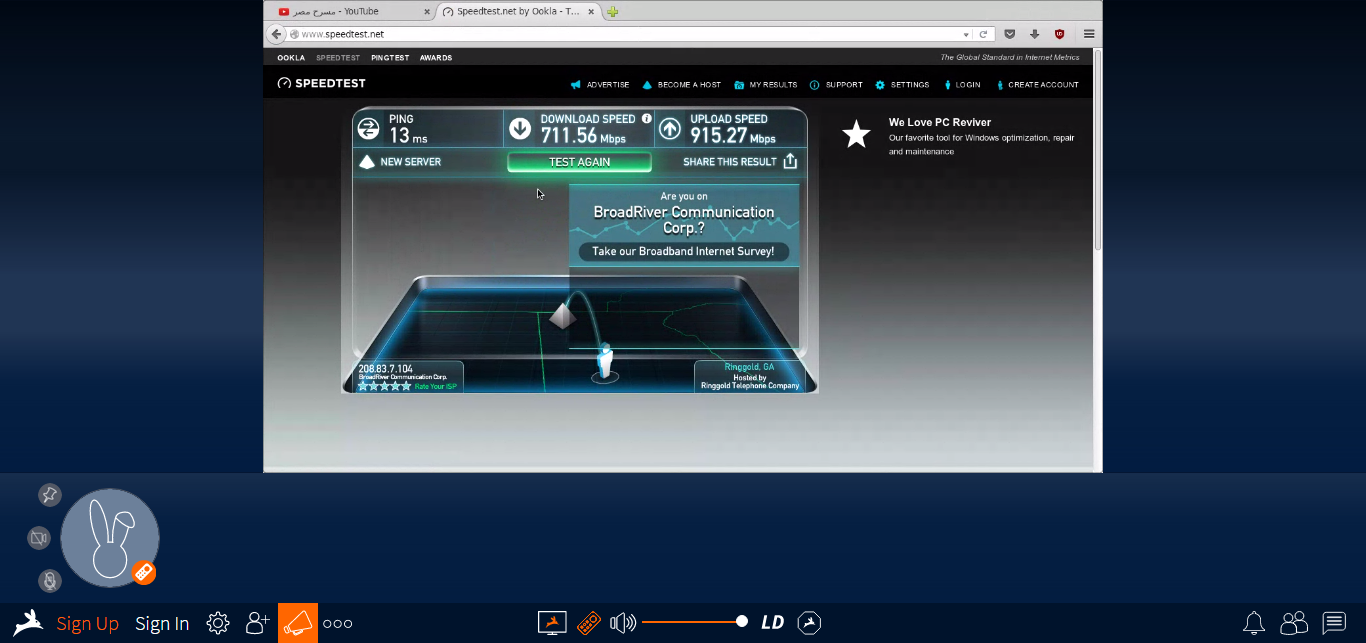
Task: Open the three-circle more options menu
Action: [x=338, y=623]
